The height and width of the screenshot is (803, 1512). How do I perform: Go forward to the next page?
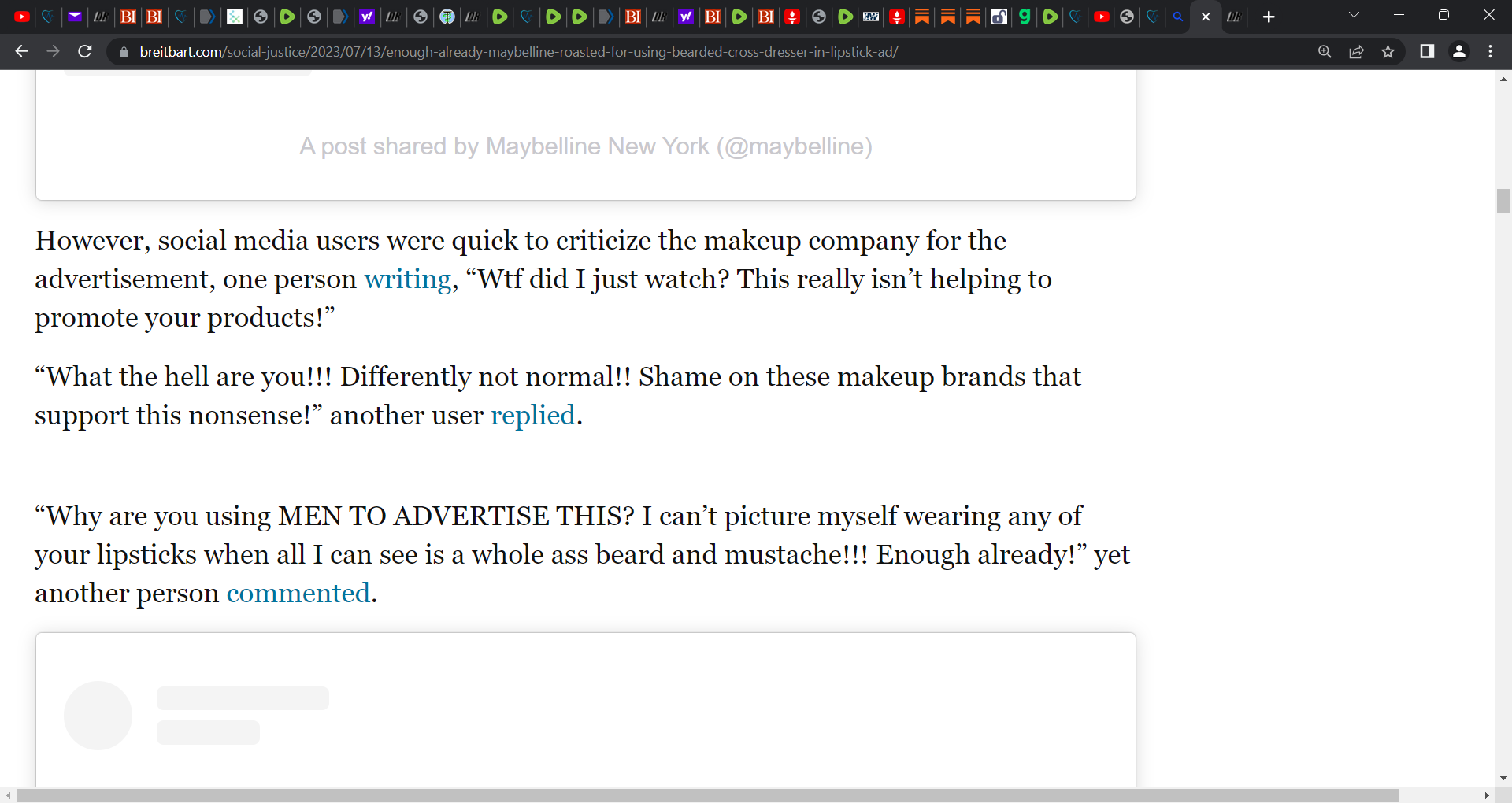tap(53, 51)
